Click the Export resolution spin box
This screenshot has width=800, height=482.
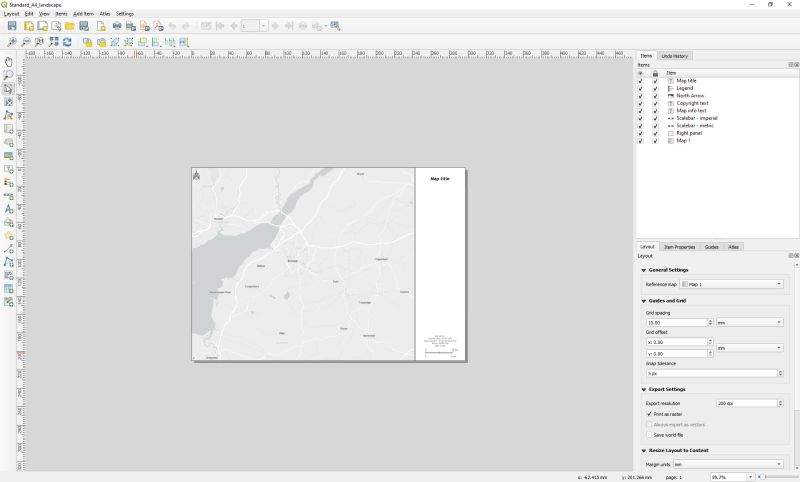coord(749,403)
